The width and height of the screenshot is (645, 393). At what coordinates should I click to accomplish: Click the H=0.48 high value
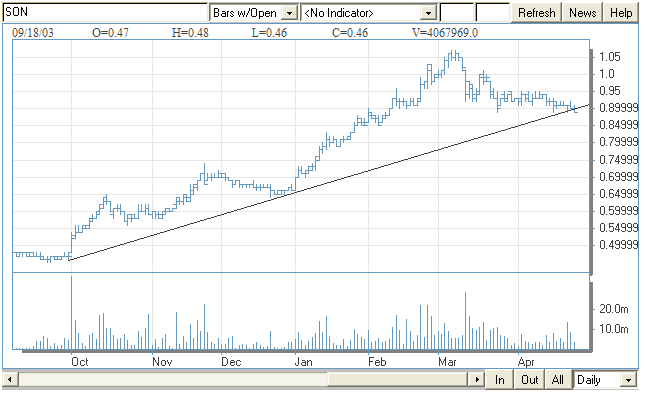(190, 33)
